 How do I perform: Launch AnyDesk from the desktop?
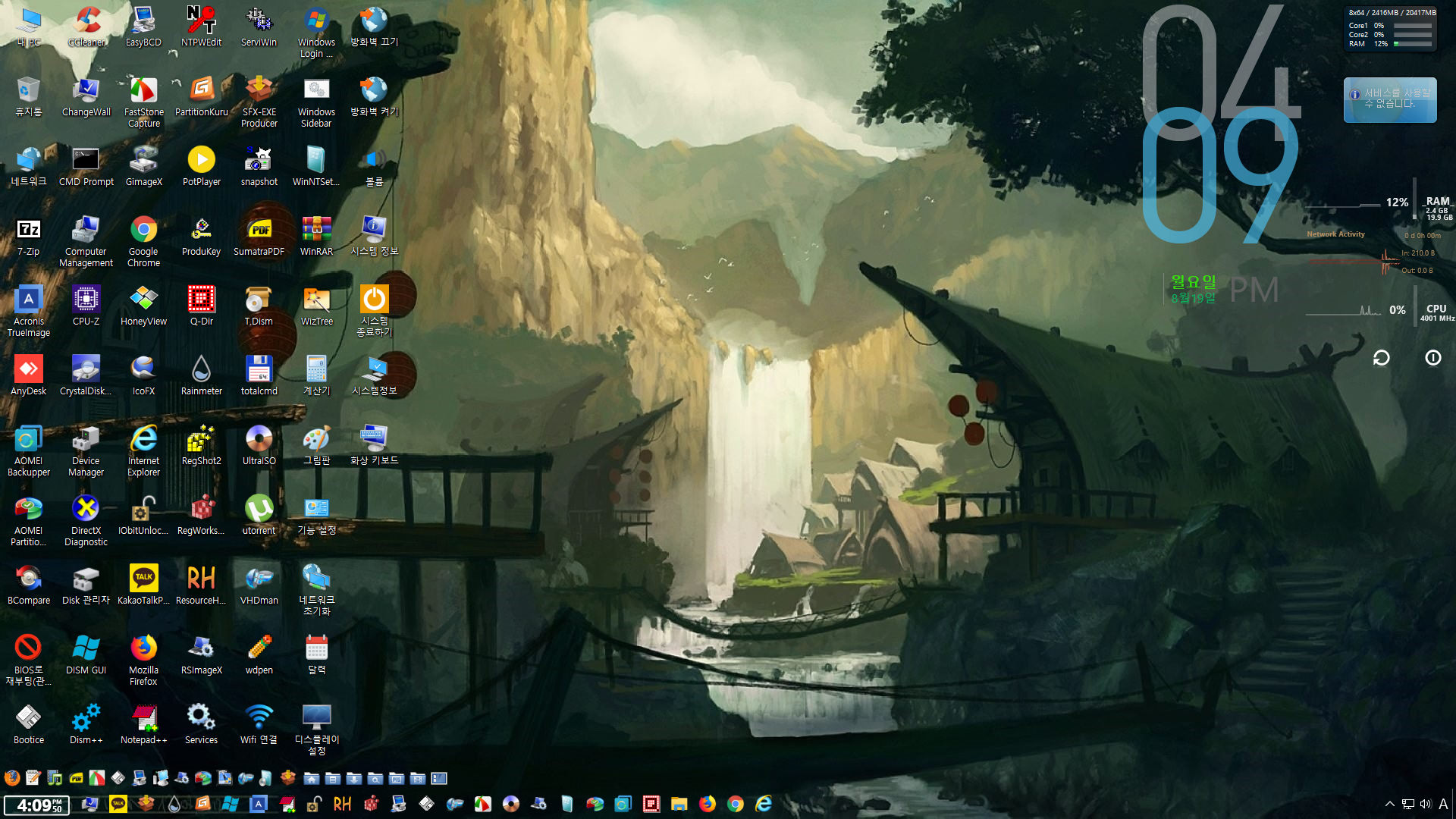pyautogui.click(x=29, y=375)
